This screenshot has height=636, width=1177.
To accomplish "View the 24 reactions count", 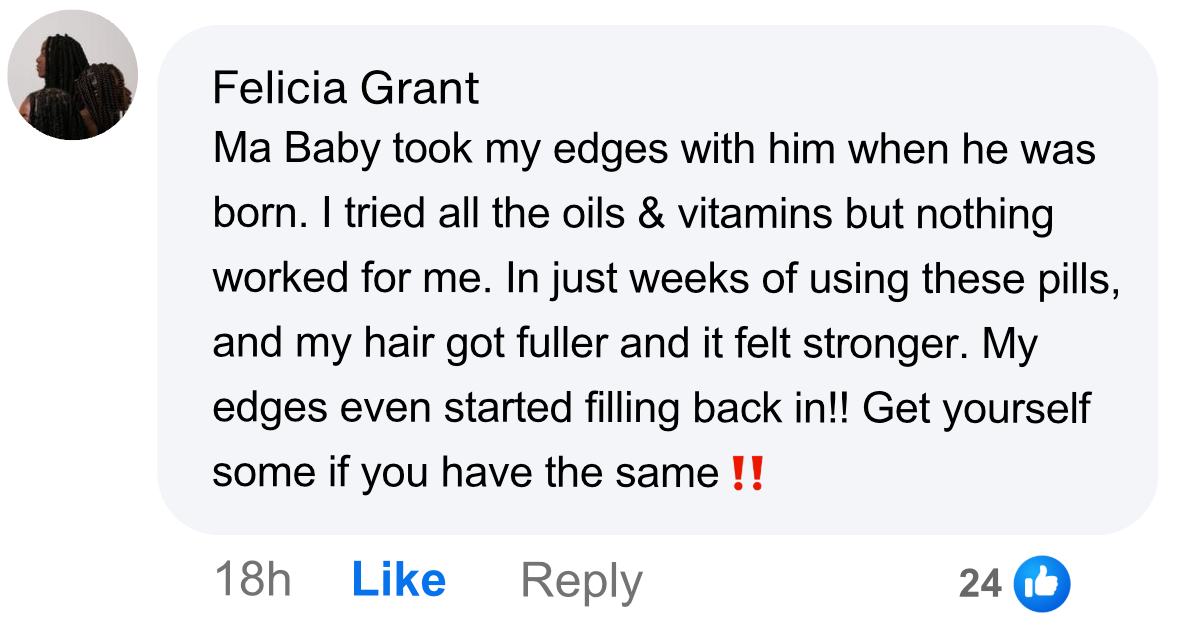I will point(980,583).
